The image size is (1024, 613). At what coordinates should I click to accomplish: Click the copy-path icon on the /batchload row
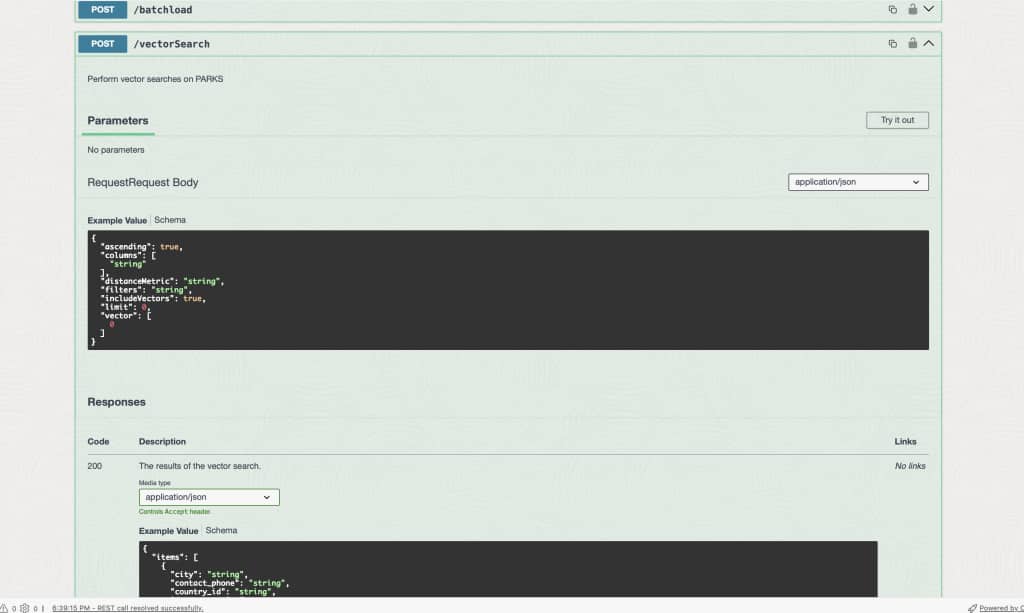(892, 9)
